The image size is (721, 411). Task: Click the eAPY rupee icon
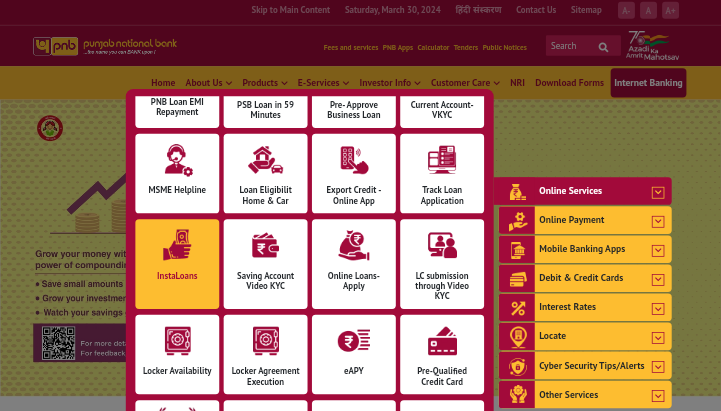coord(354,342)
